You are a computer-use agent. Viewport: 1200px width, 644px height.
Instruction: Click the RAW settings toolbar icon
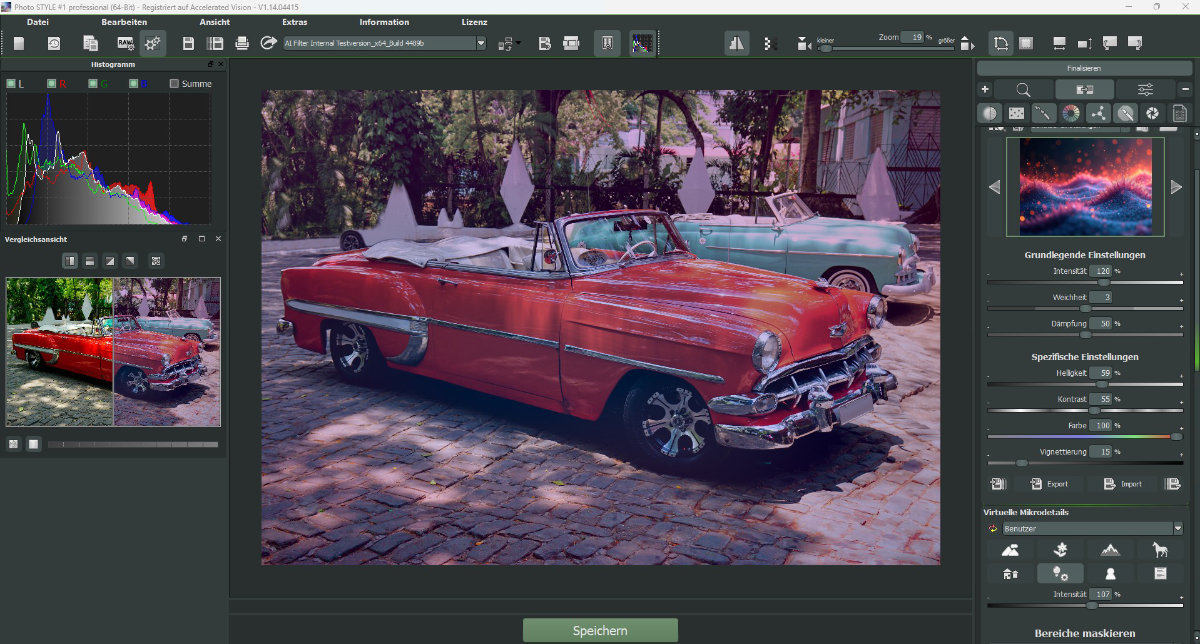(x=125, y=43)
